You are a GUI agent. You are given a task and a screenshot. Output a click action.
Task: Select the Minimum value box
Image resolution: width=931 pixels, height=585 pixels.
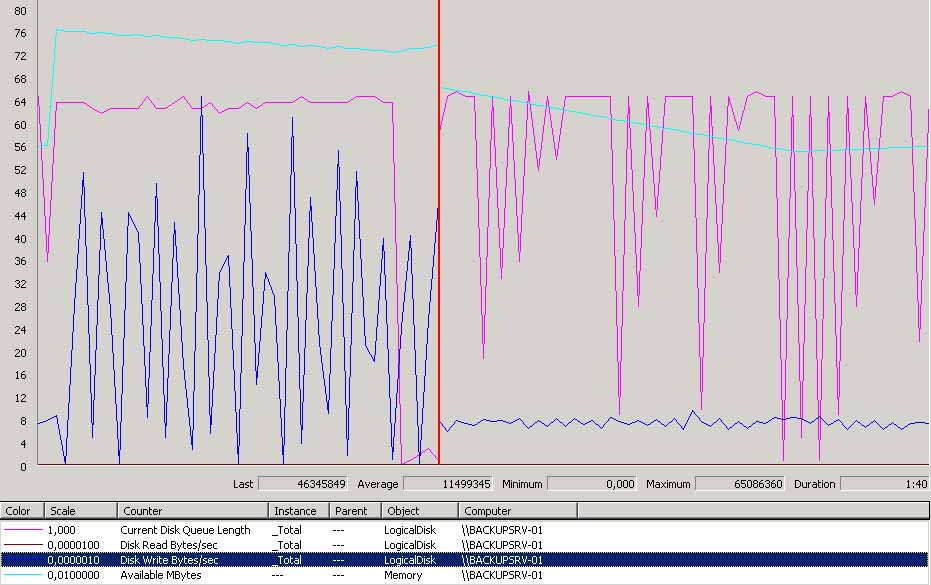point(592,484)
